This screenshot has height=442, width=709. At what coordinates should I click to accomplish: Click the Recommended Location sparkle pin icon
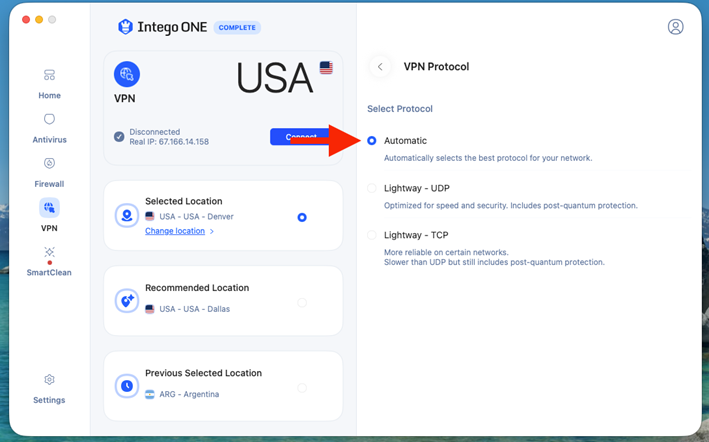pos(127,301)
